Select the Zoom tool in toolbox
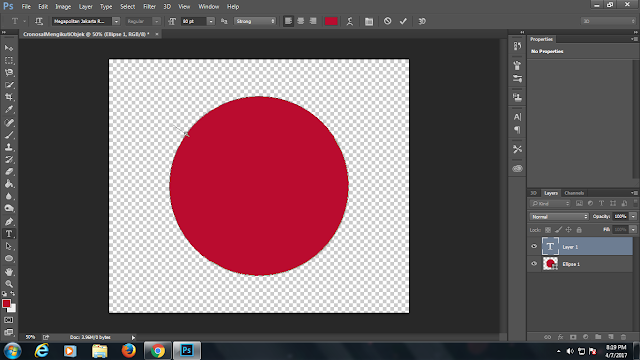Viewport: 640px width, 360px height. (9, 284)
